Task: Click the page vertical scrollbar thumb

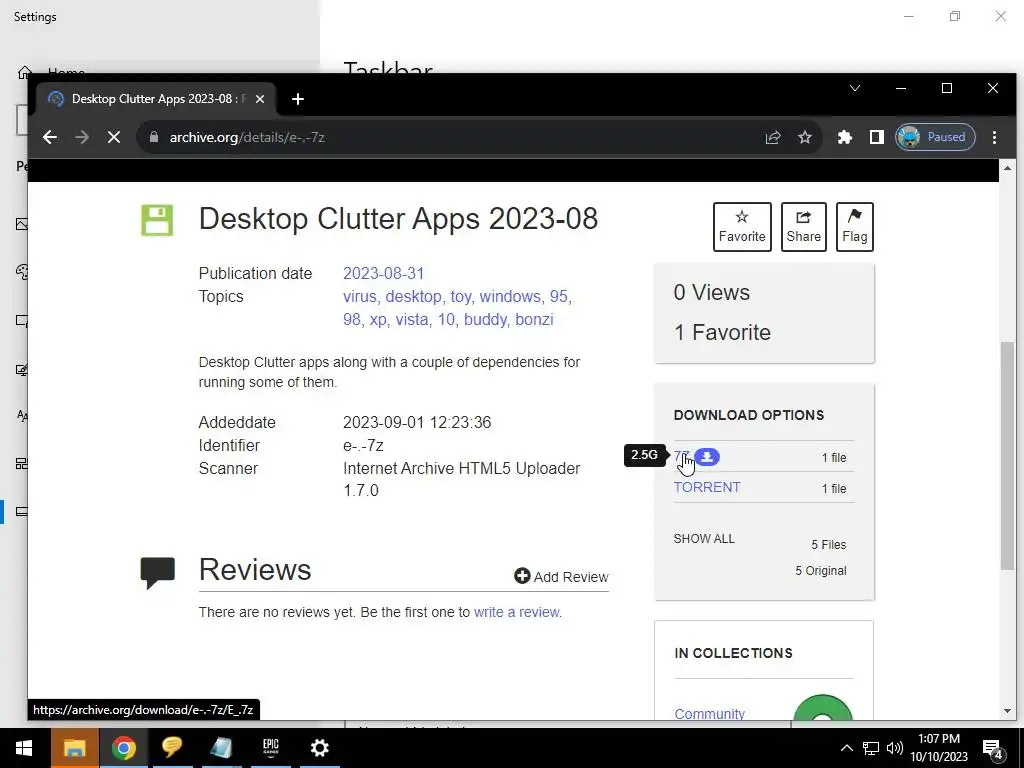Action: click(1007, 456)
